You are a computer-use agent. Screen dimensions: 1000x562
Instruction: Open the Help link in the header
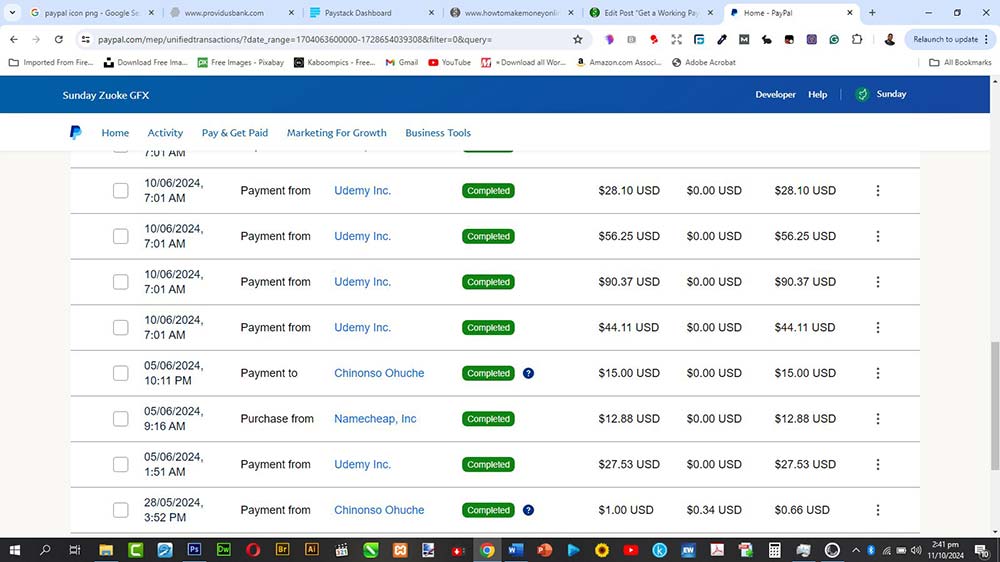click(x=817, y=94)
